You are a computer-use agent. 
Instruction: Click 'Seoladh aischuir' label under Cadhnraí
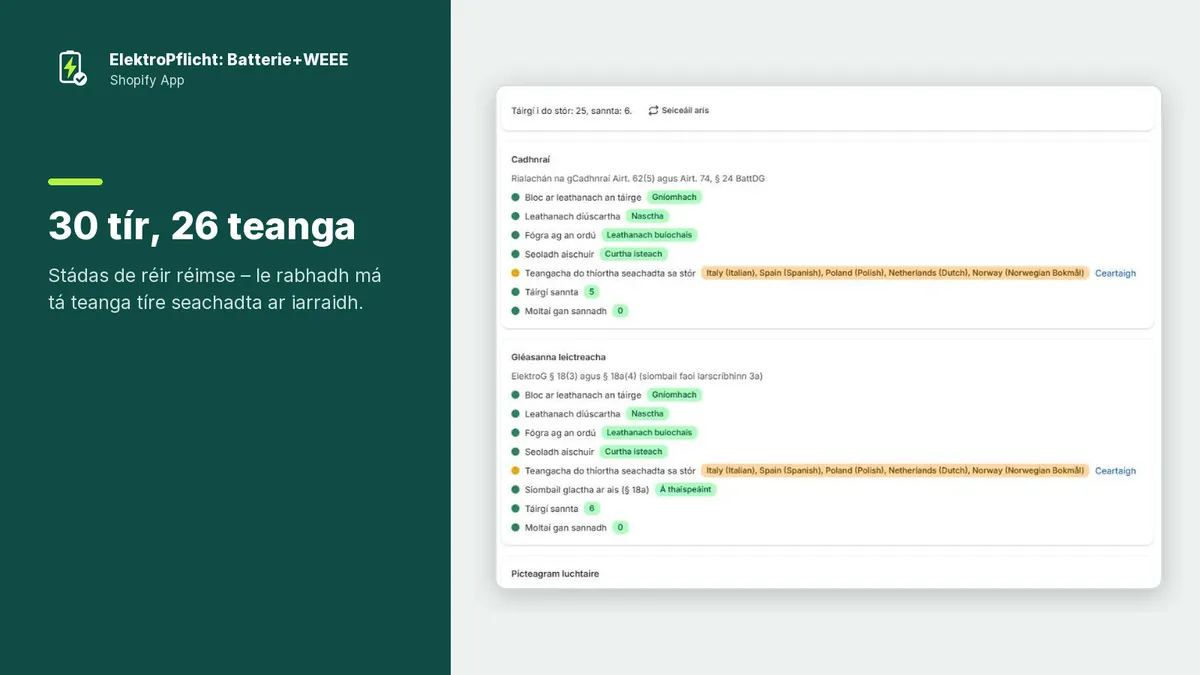click(x=560, y=255)
